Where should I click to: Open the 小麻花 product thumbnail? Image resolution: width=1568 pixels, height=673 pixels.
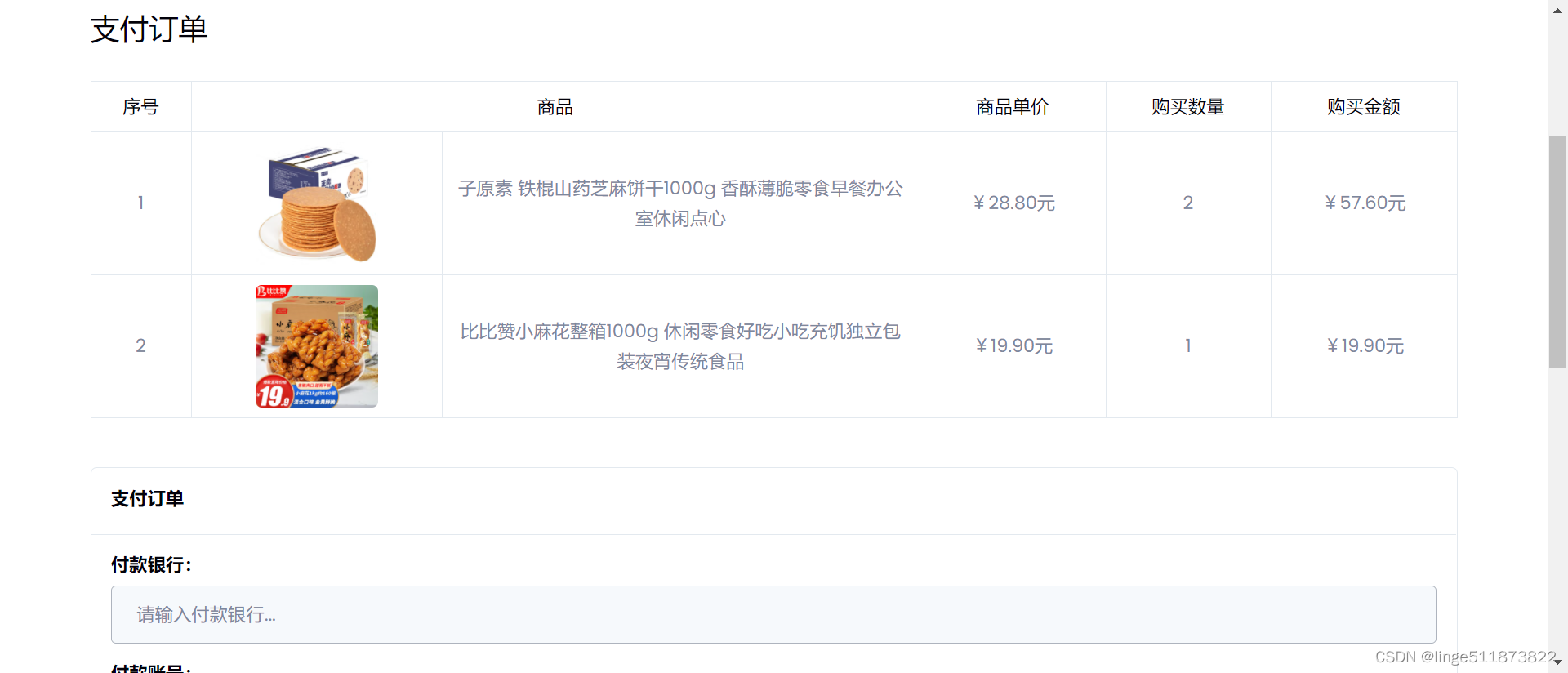tap(317, 346)
